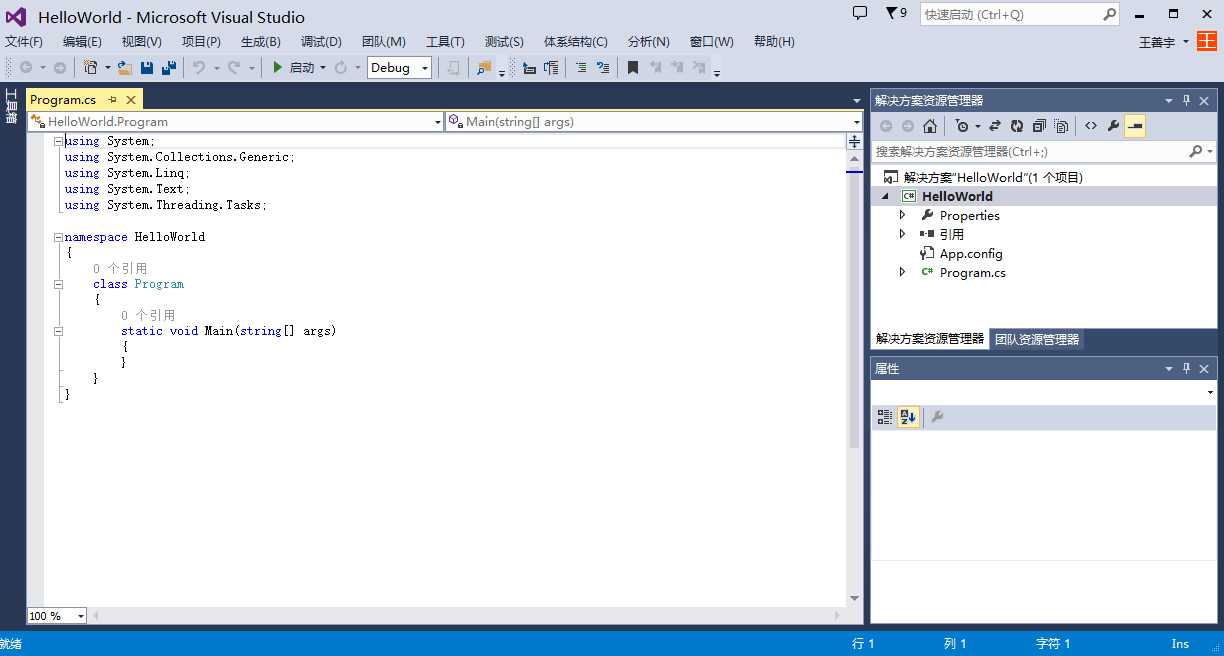
Task: Click the green Start debugging play icon
Action: pos(278,68)
